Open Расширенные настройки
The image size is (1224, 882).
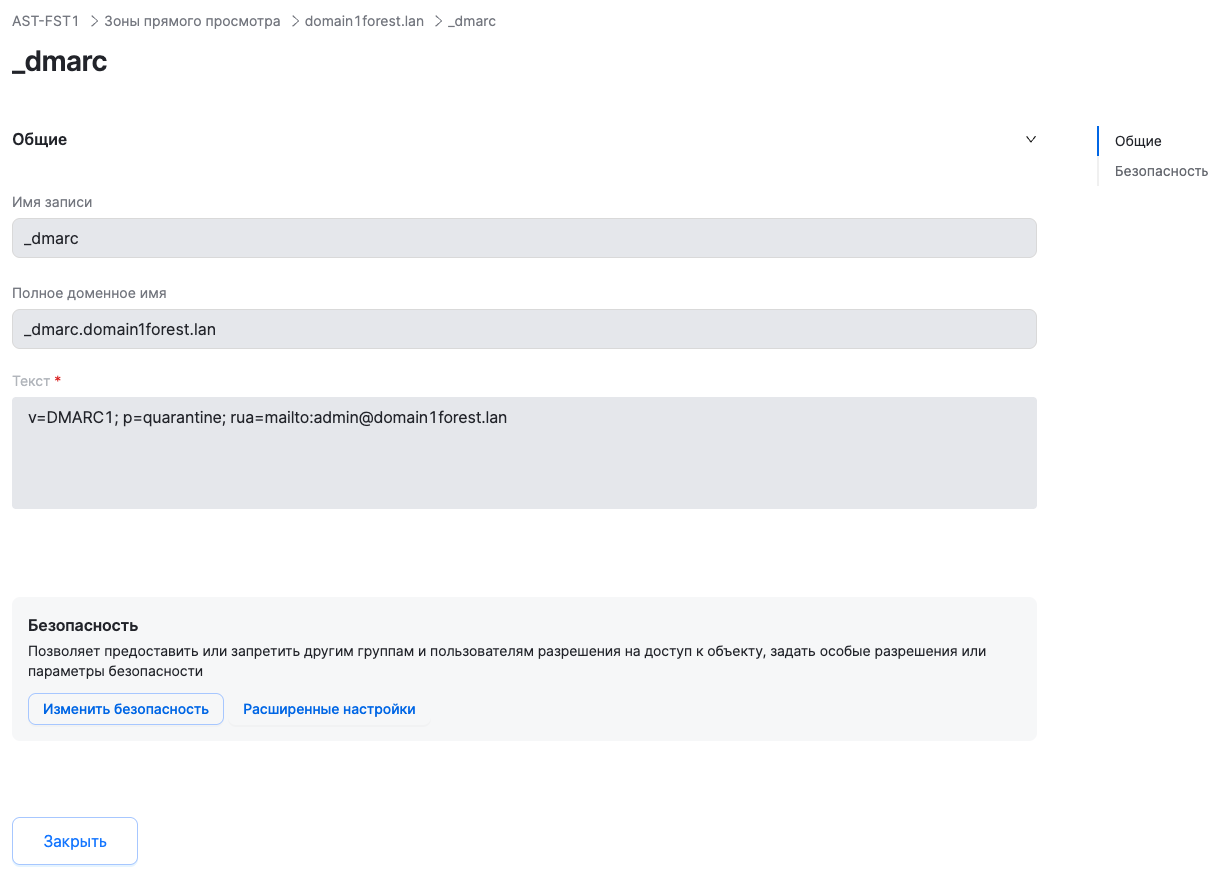coord(329,709)
